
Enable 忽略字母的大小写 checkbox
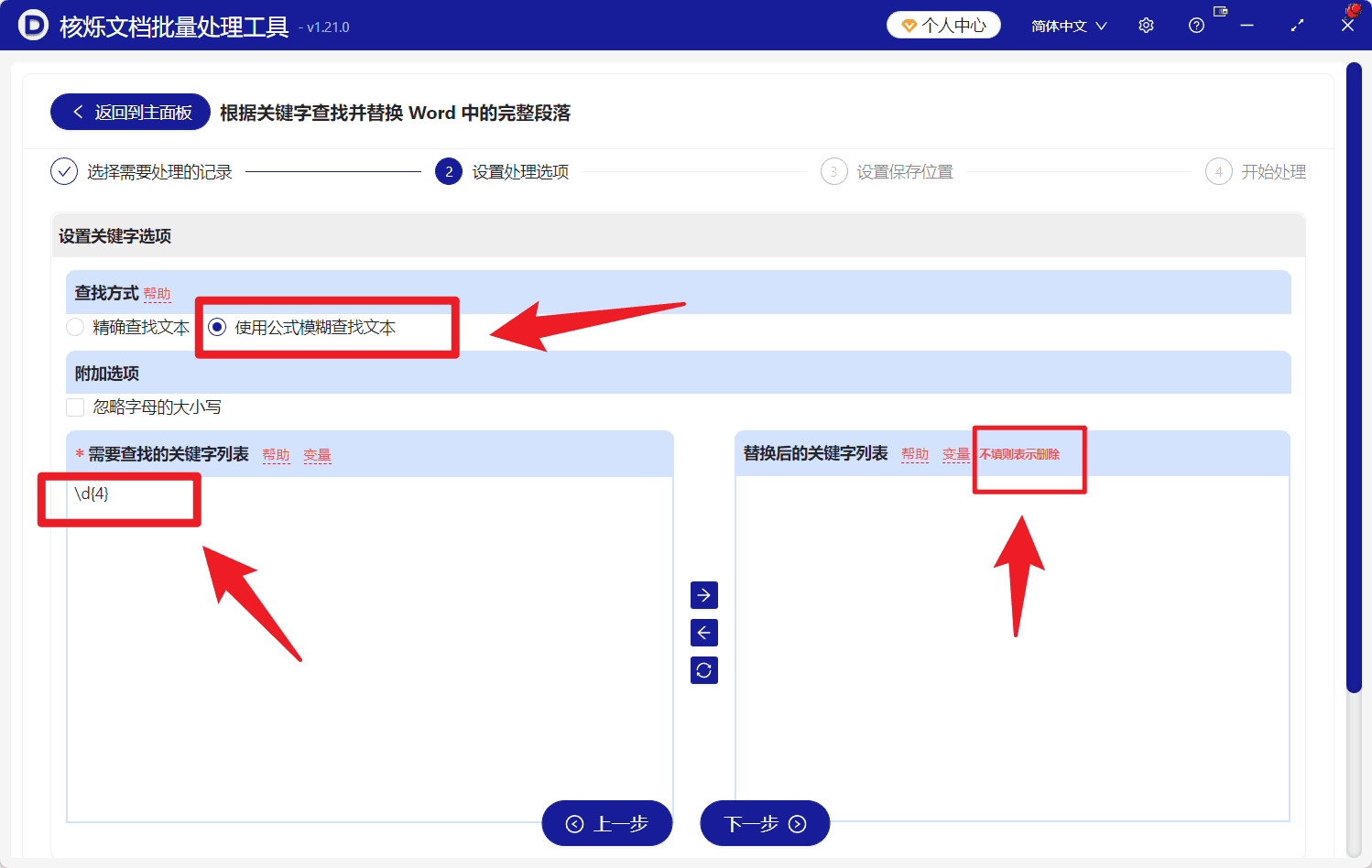coord(75,407)
